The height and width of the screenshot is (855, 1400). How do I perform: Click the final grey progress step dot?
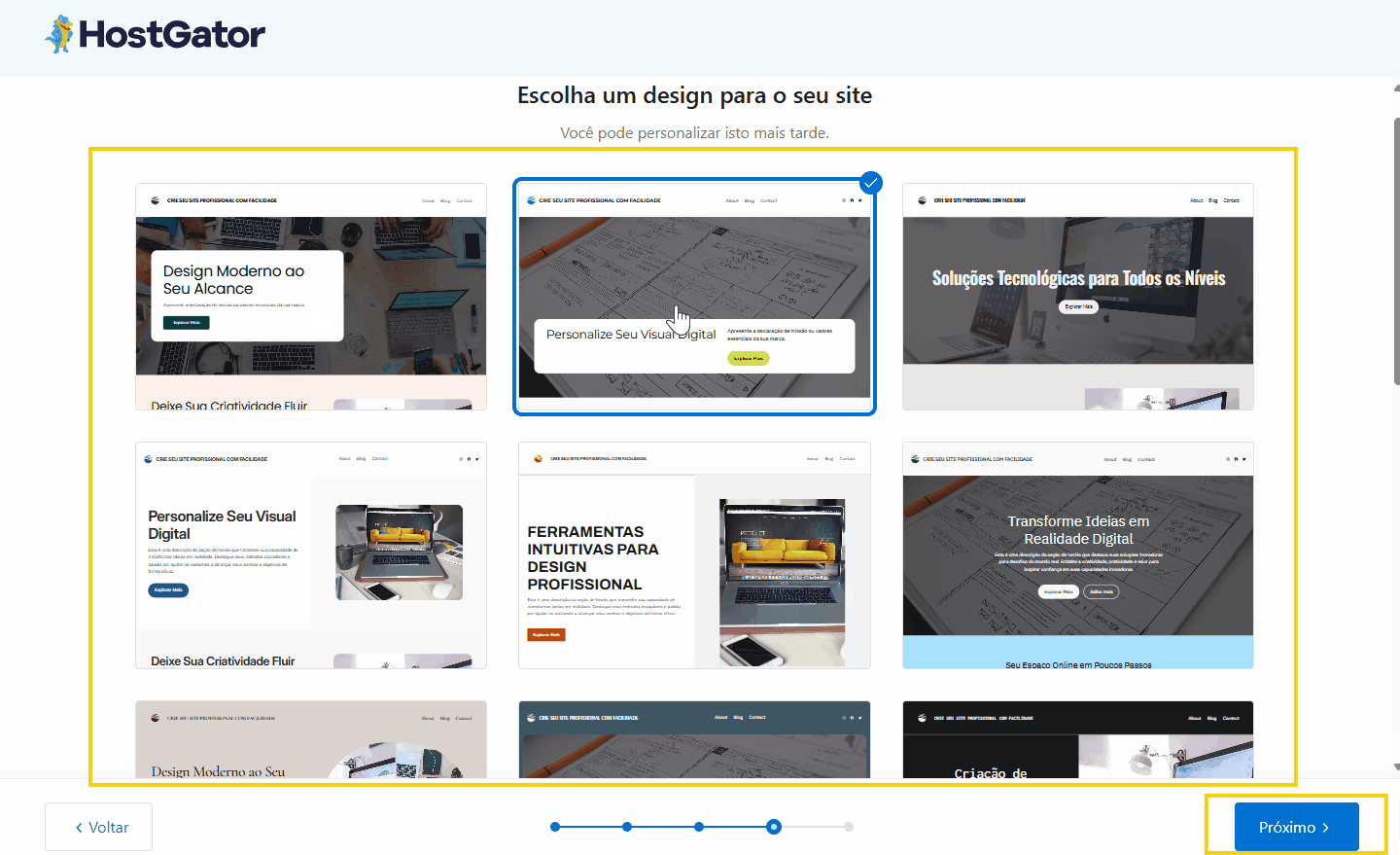point(849,827)
